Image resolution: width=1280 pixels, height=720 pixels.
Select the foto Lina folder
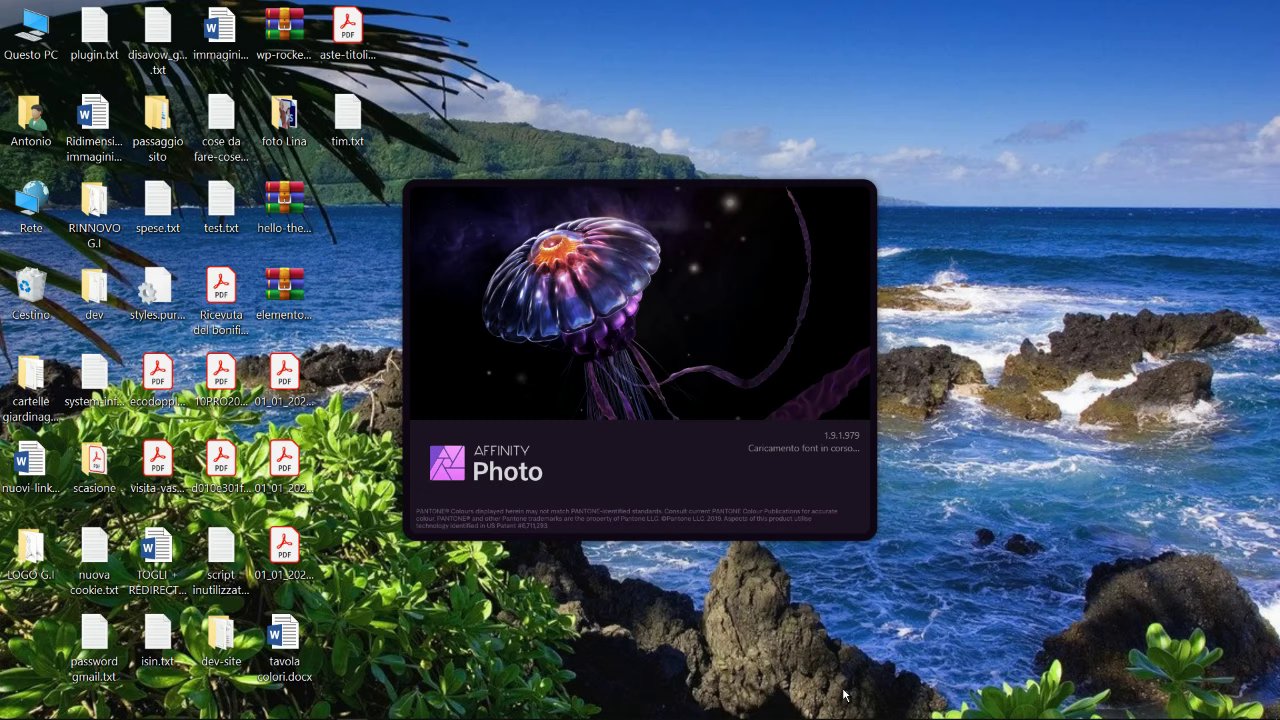click(x=284, y=122)
